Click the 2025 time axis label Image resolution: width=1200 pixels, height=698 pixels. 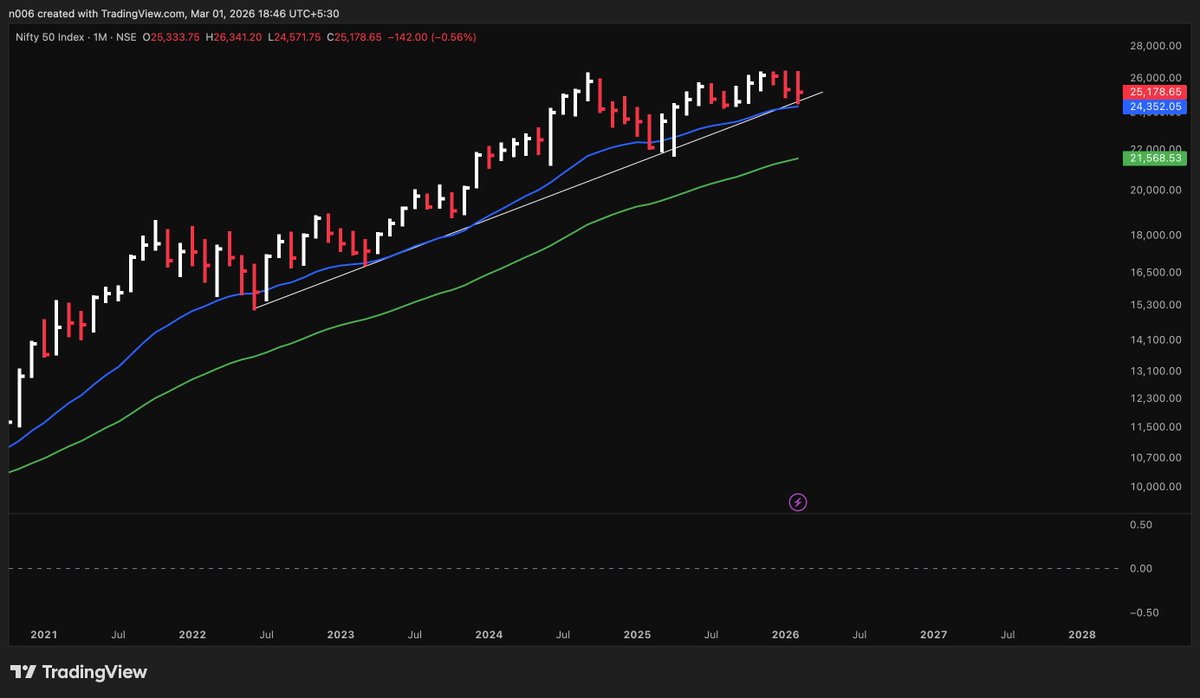[x=637, y=635]
